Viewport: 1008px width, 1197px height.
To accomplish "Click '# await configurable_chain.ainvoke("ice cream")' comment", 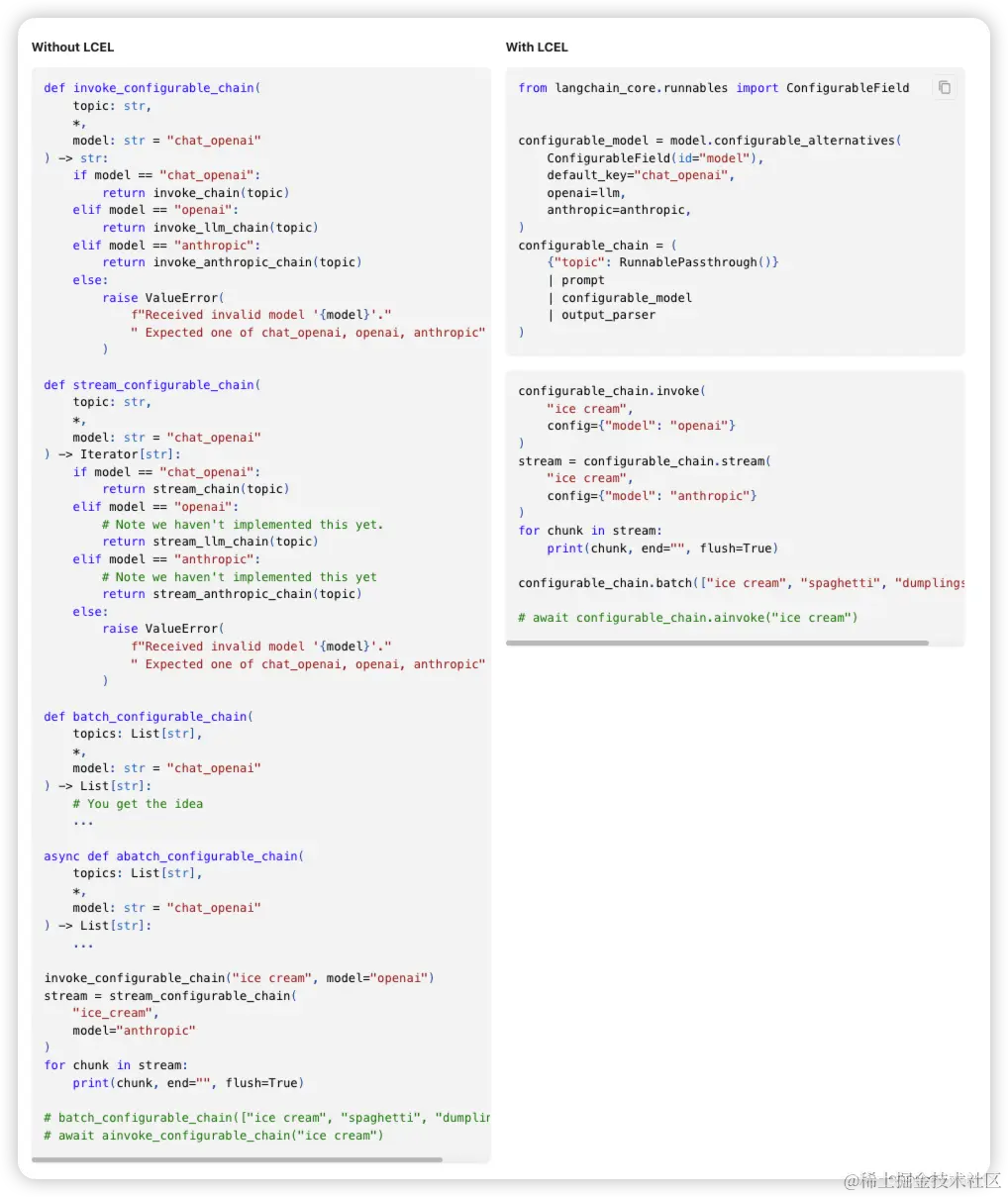I will tap(688, 618).
